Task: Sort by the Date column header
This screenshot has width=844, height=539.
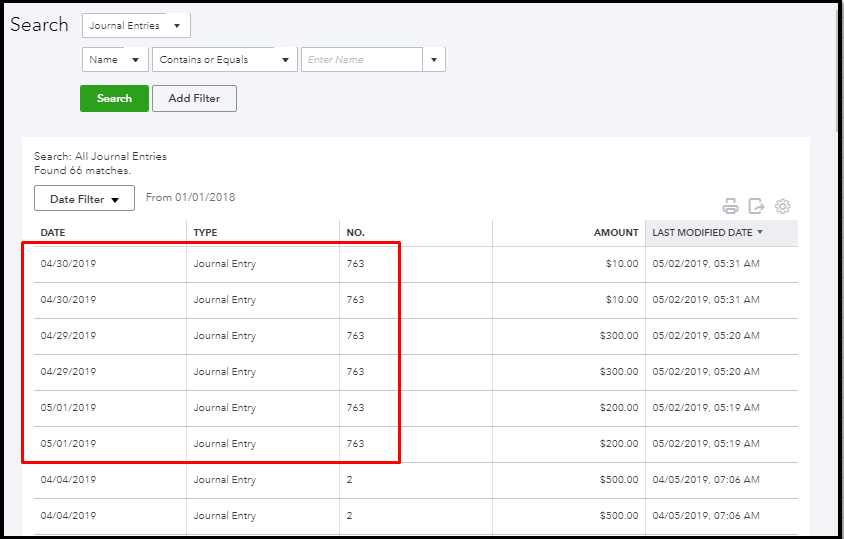Action: tap(53, 233)
